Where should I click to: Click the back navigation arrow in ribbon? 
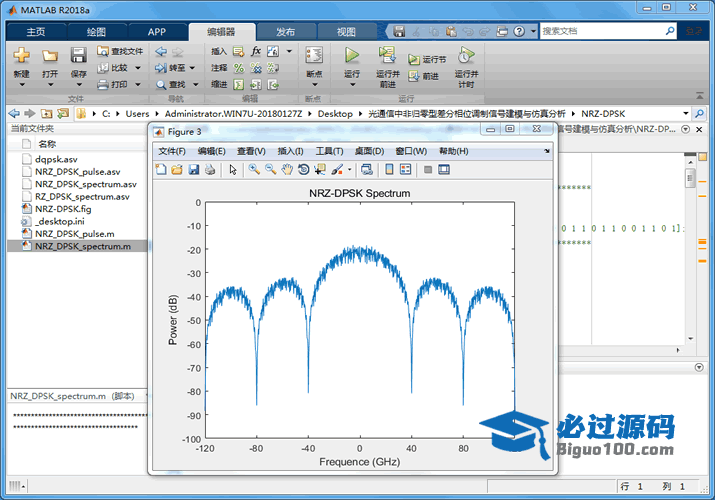coord(161,51)
